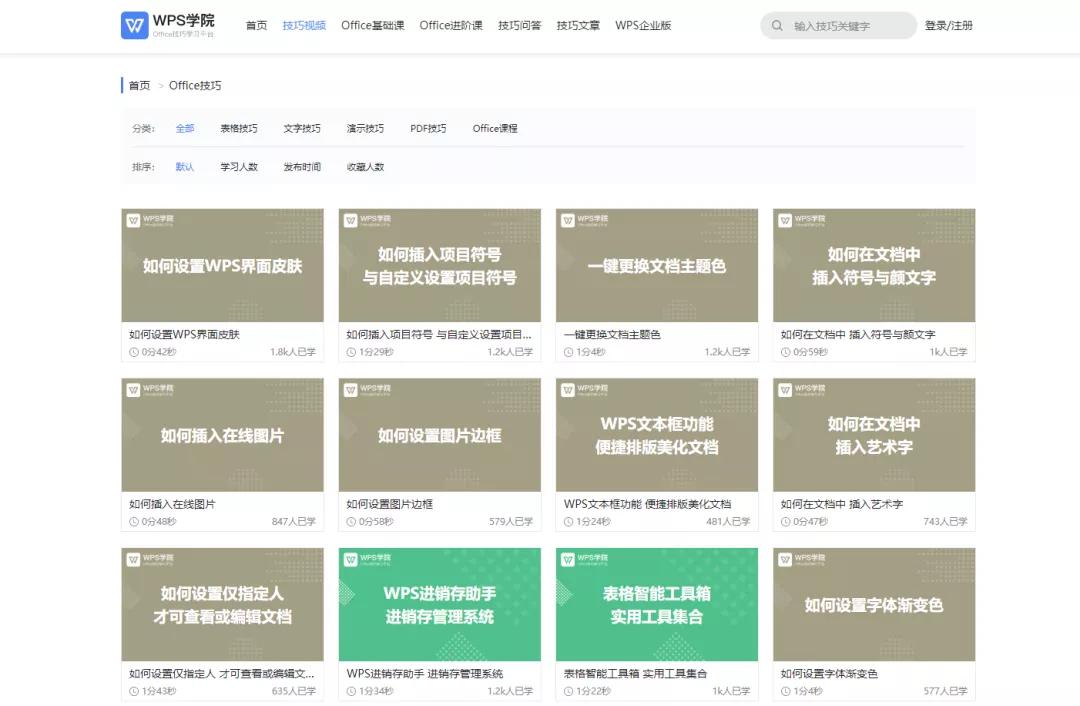This screenshot has height=706, width=1080.
Task: Filter videos by 表格技巧 category
Action: point(240,128)
